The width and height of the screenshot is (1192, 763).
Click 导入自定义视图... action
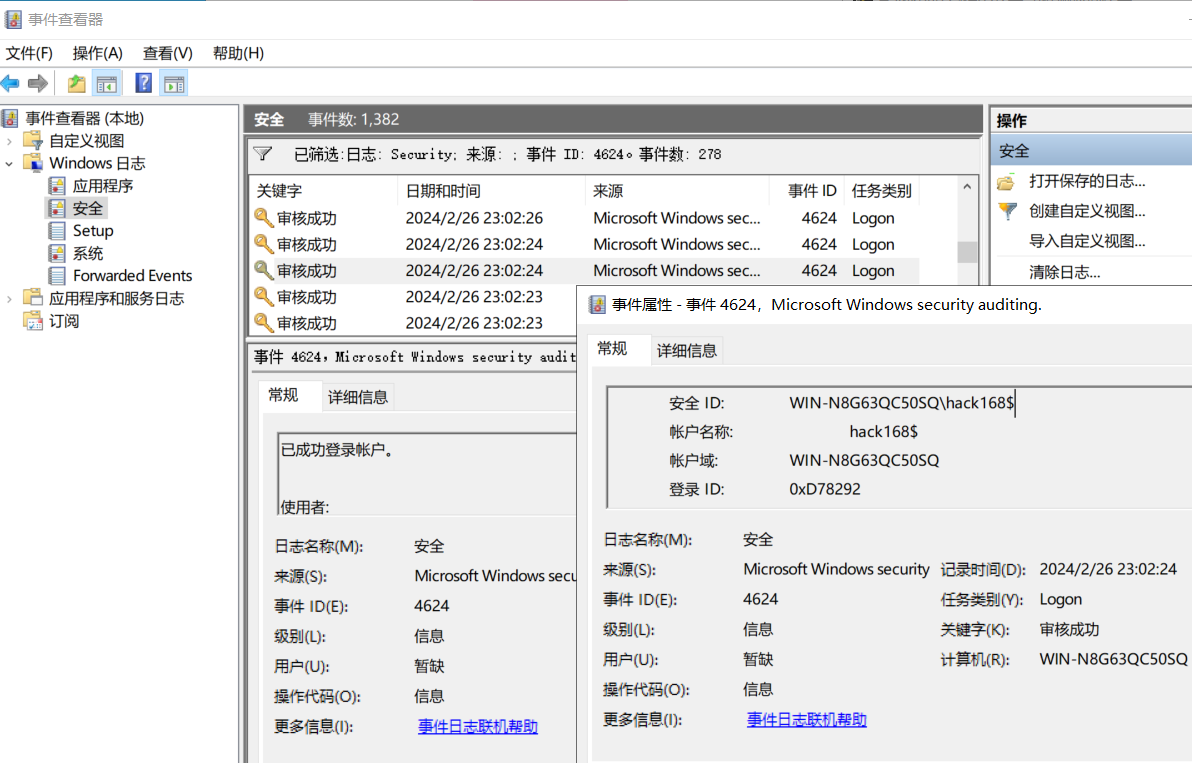1087,241
